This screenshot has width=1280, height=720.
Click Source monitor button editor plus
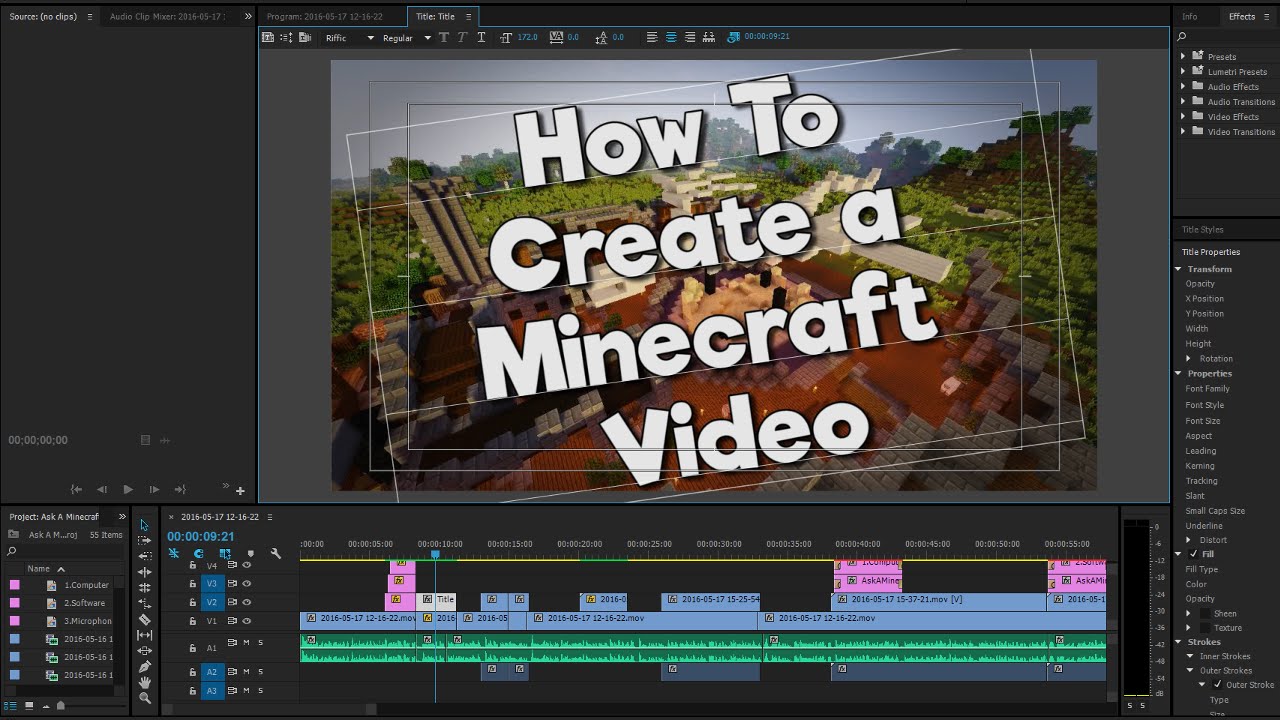(240, 490)
